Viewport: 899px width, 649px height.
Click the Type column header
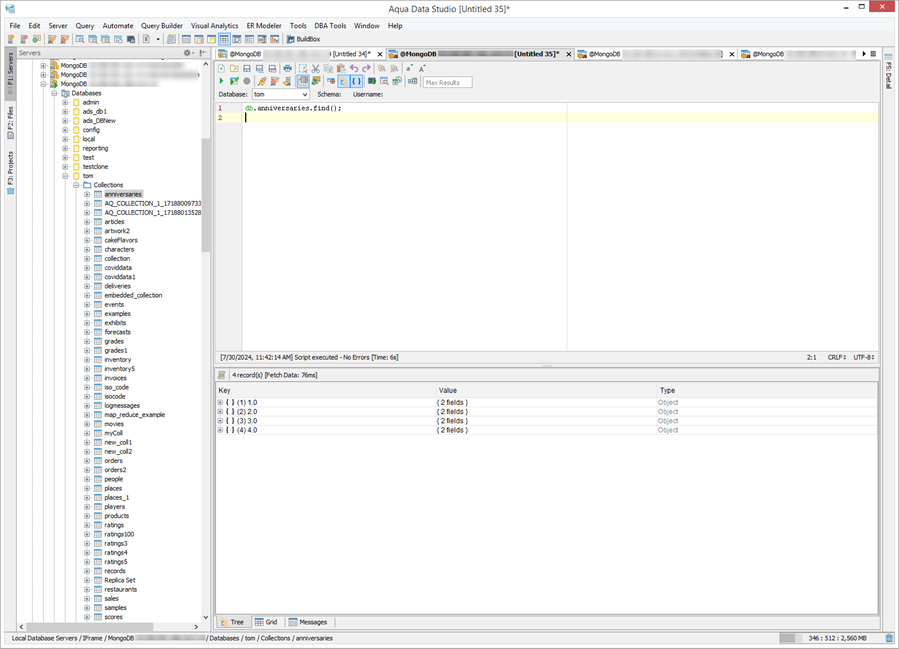pos(767,390)
